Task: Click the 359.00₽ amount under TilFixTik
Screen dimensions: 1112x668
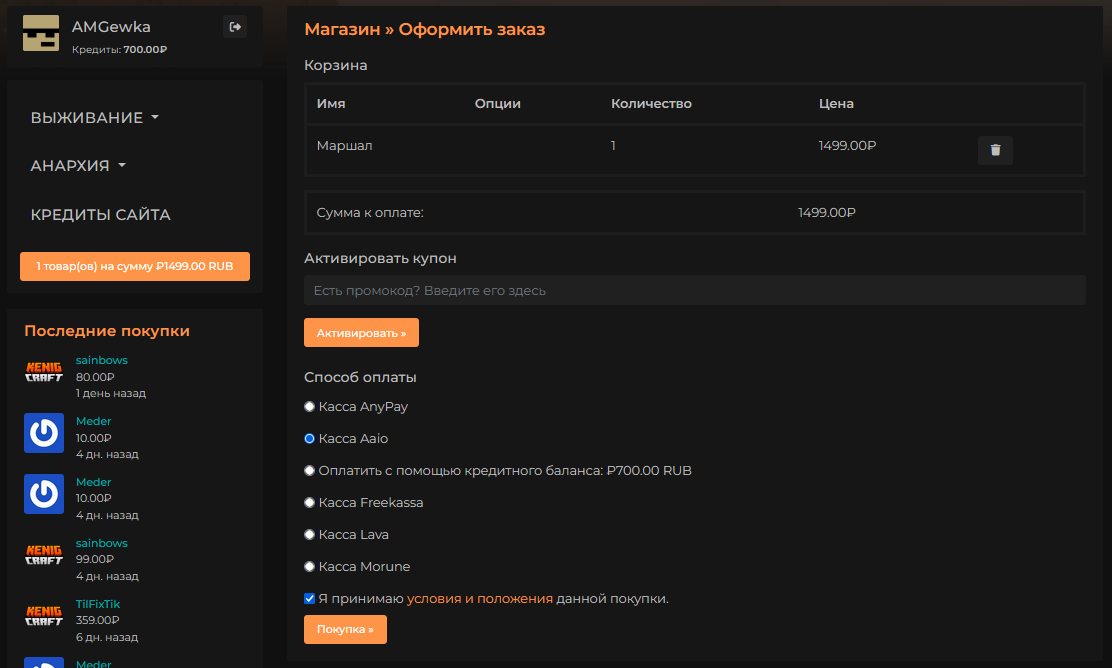Action: point(97,620)
